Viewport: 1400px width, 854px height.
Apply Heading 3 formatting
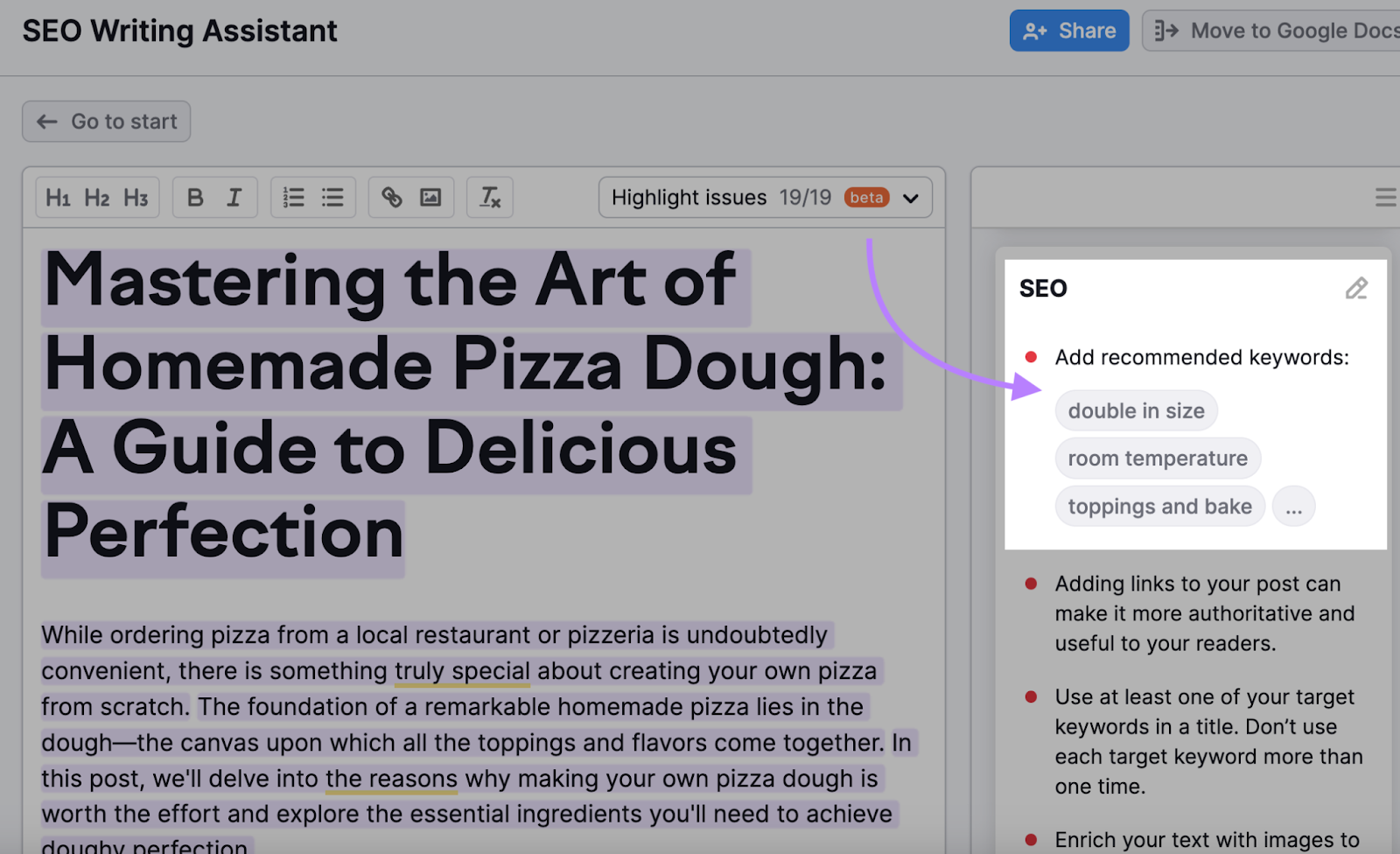tap(136, 197)
